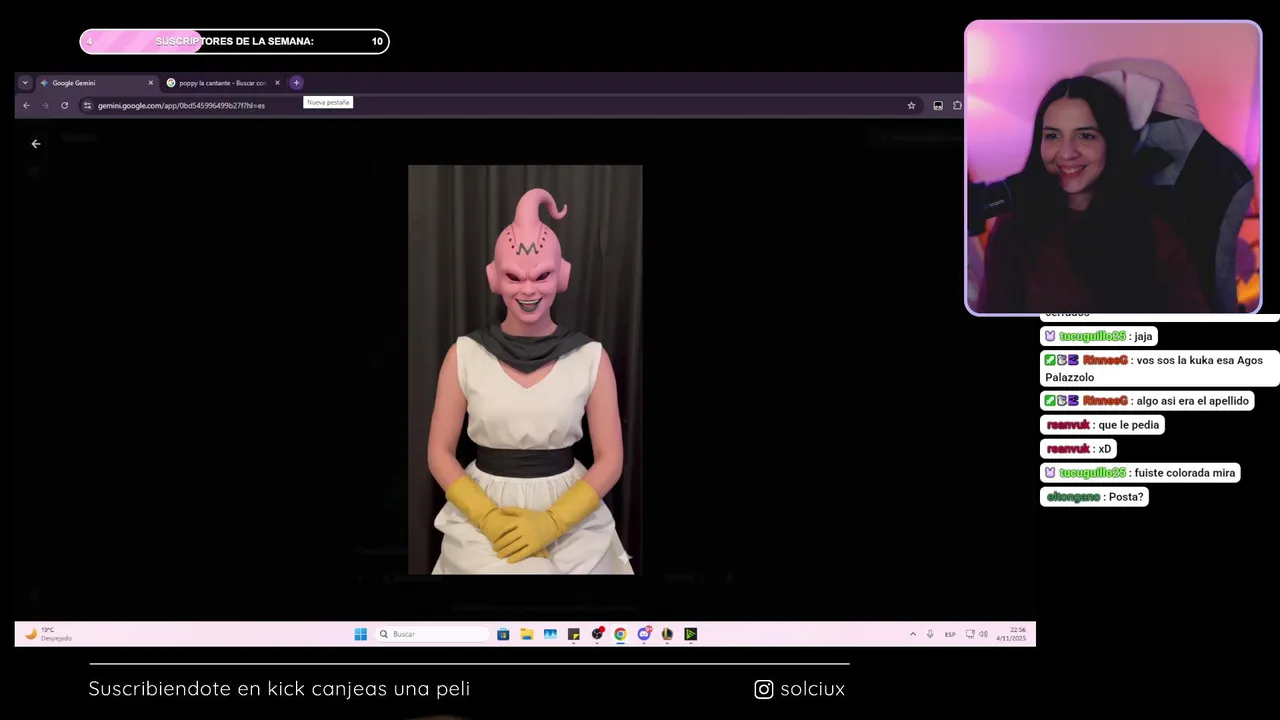The height and width of the screenshot is (720, 1280).
Task: Open the League of Legends taskbar icon
Action: click(667, 634)
